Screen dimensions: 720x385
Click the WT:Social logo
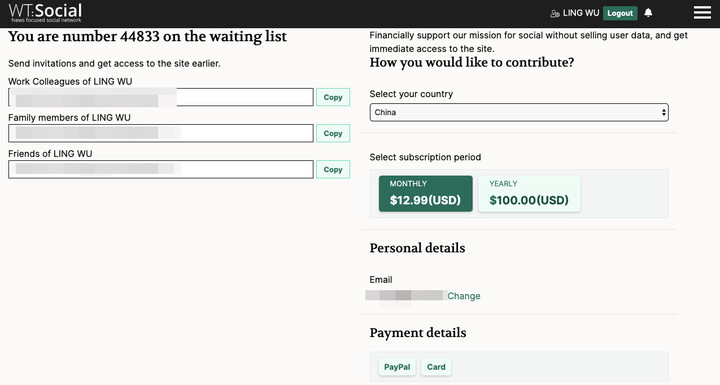[45, 13]
